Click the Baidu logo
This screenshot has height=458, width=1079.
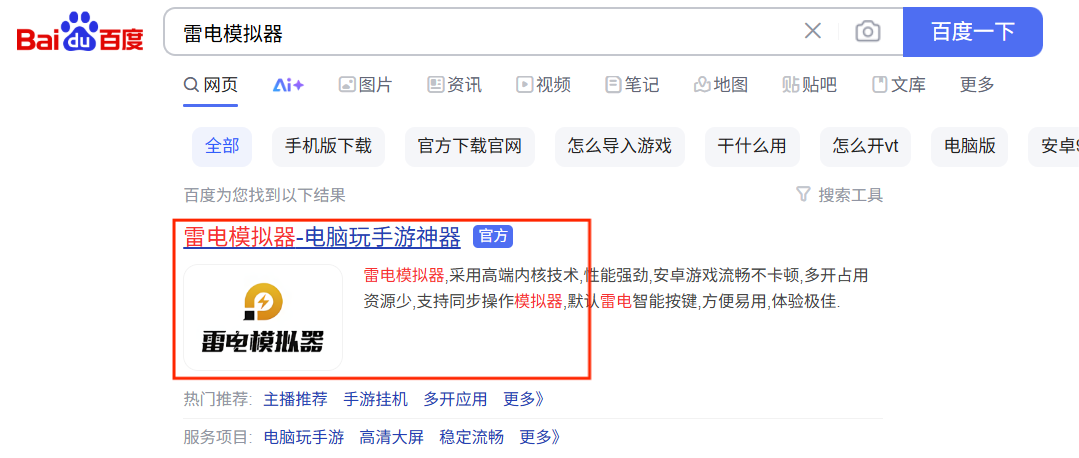point(80,32)
